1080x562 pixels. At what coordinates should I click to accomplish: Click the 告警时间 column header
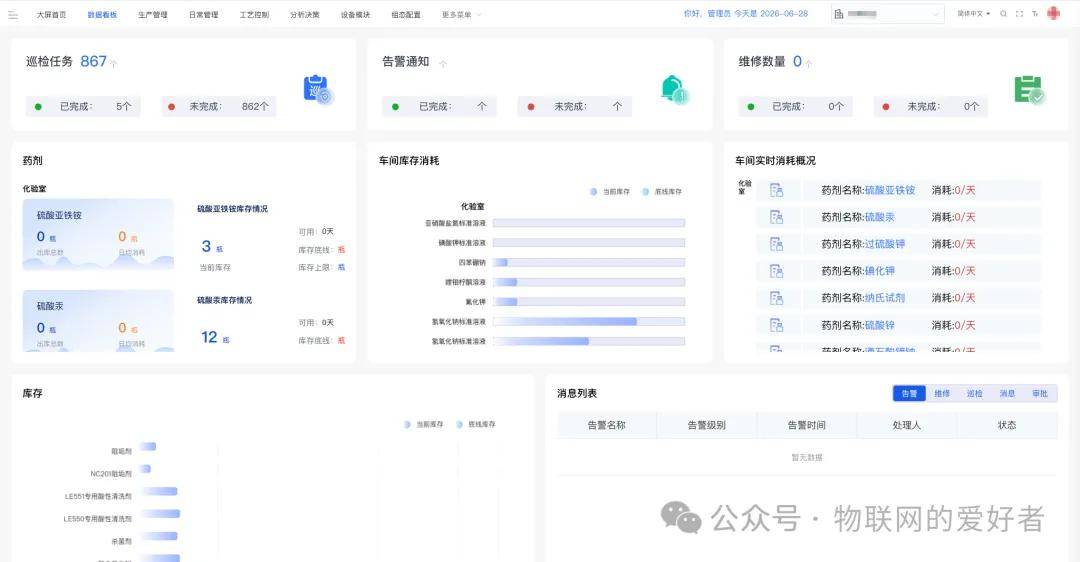(x=807, y=426)
